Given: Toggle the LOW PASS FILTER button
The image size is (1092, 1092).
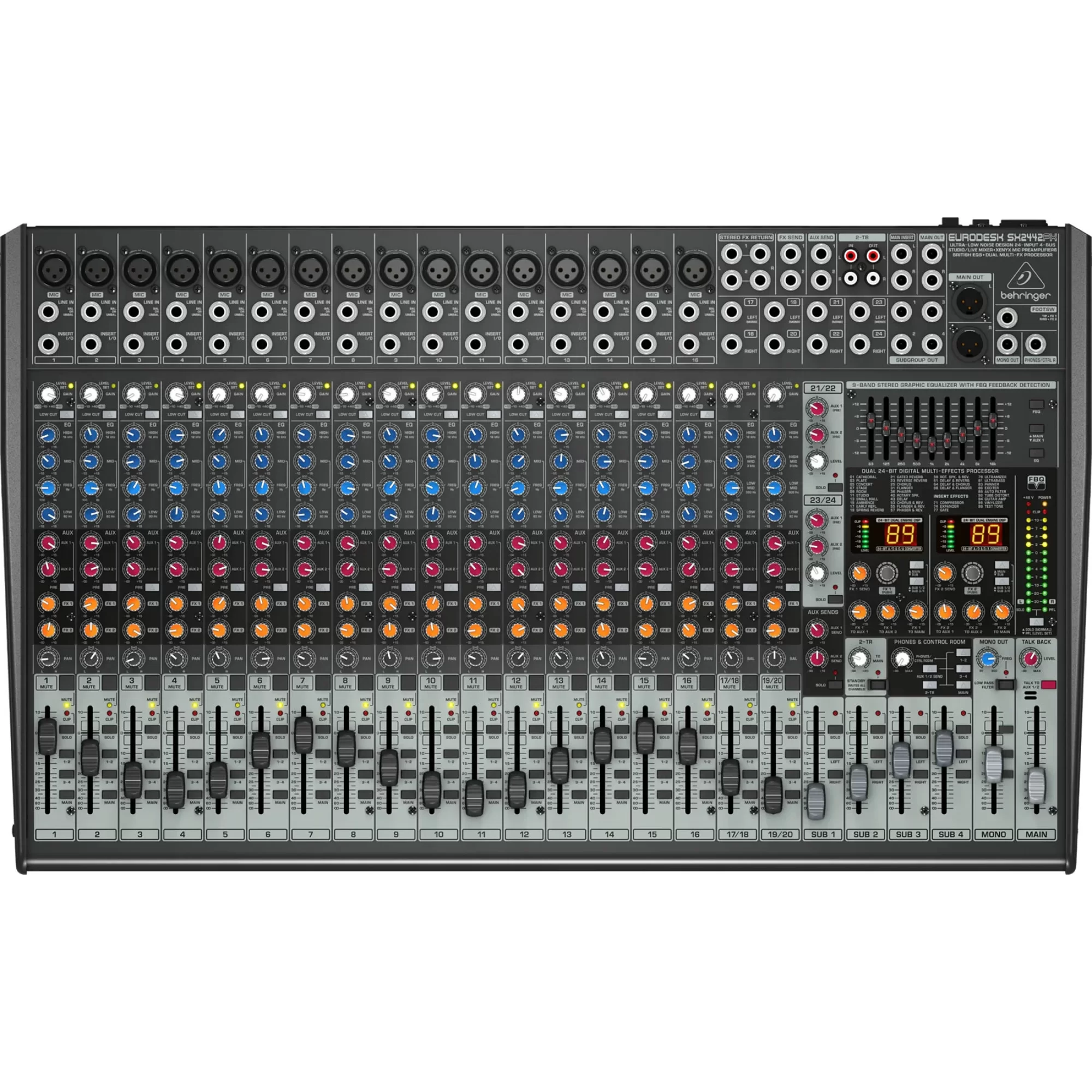Looking at the screenshot, I should (x=1005, y=685).
